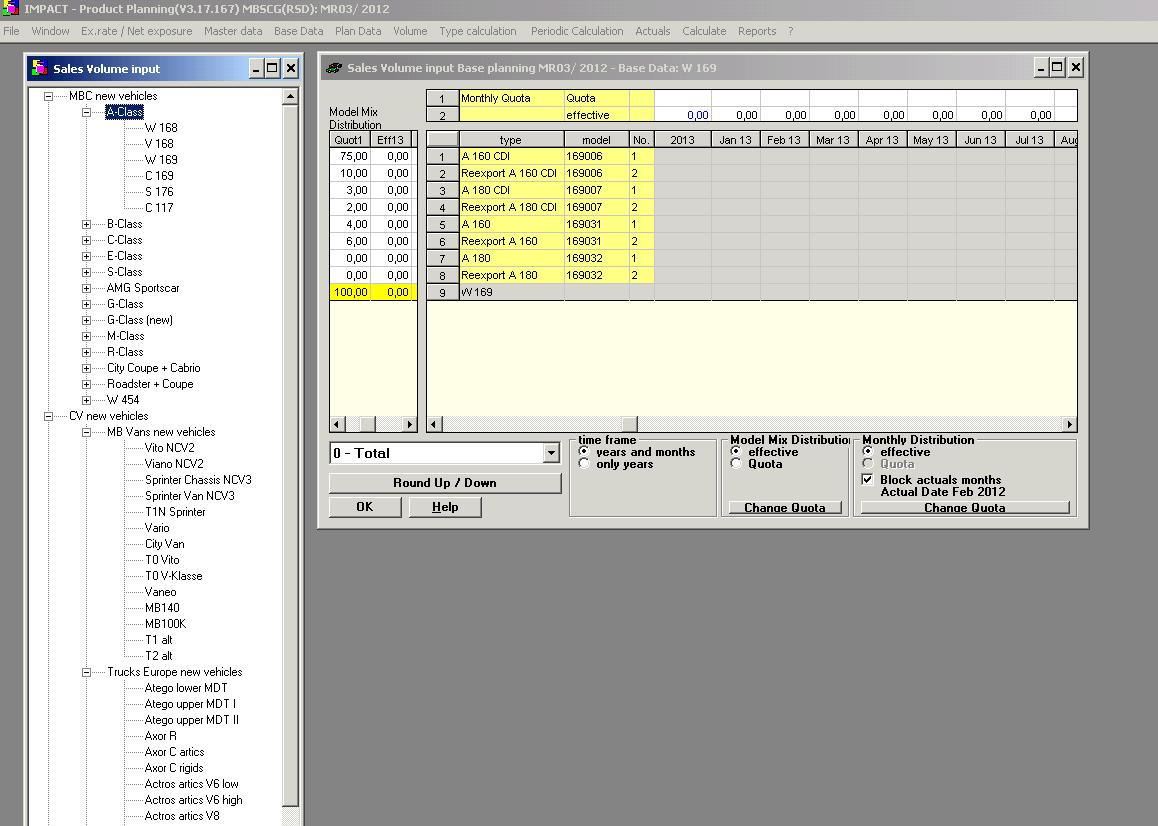The height and width of the screenshot is (826, 1158).
Task: Click the model cell '169032' for A 180
Action: click(x=596, y=258)
